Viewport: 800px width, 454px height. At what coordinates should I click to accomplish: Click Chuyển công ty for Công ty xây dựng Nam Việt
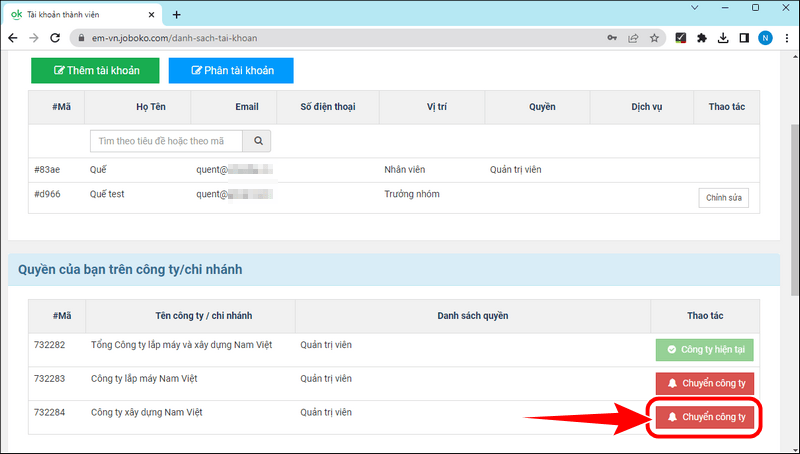[705, 417]
